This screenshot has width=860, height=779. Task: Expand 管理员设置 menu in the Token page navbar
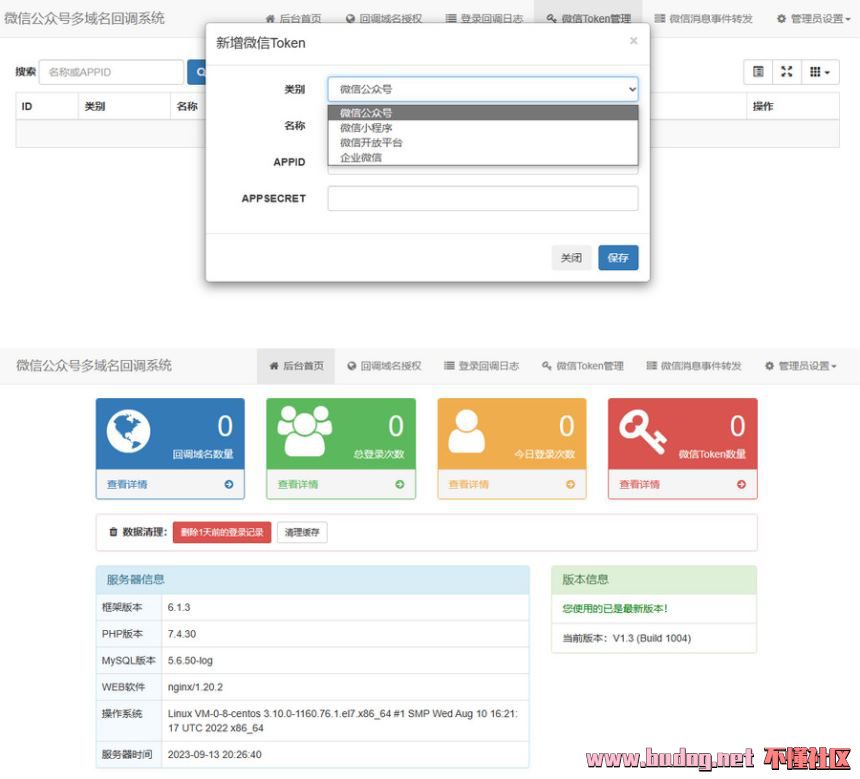pyautogui.click(x=814, y=19)
